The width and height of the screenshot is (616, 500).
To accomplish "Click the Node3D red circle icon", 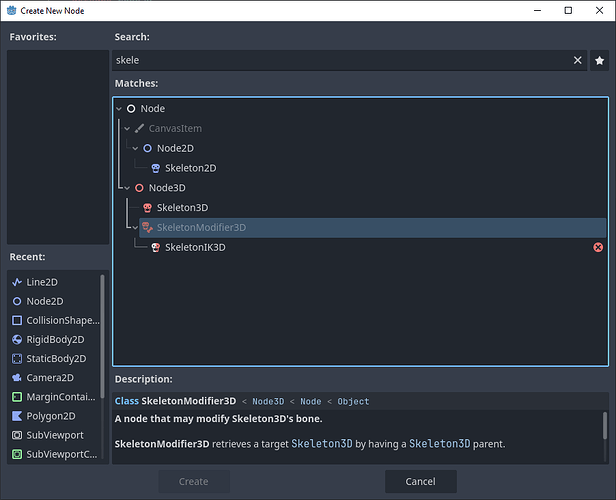I will 139,188.
